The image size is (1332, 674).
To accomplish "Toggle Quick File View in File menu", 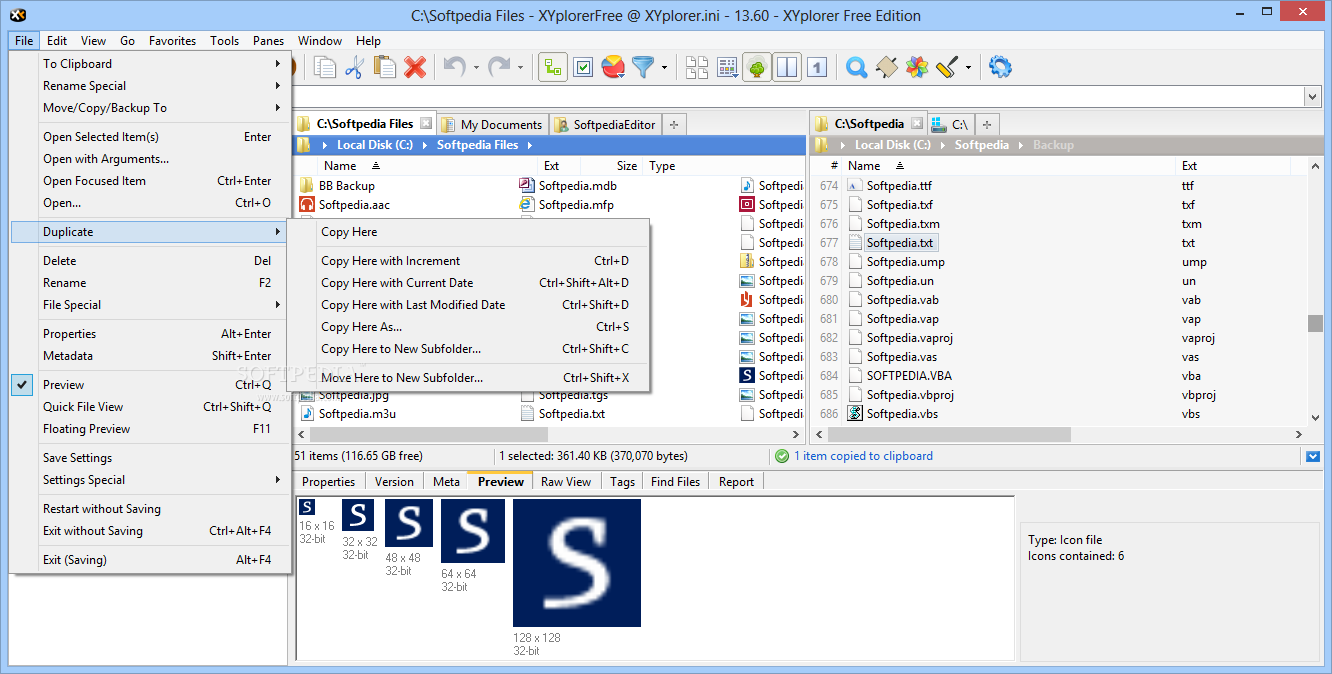I will point(150,407).
